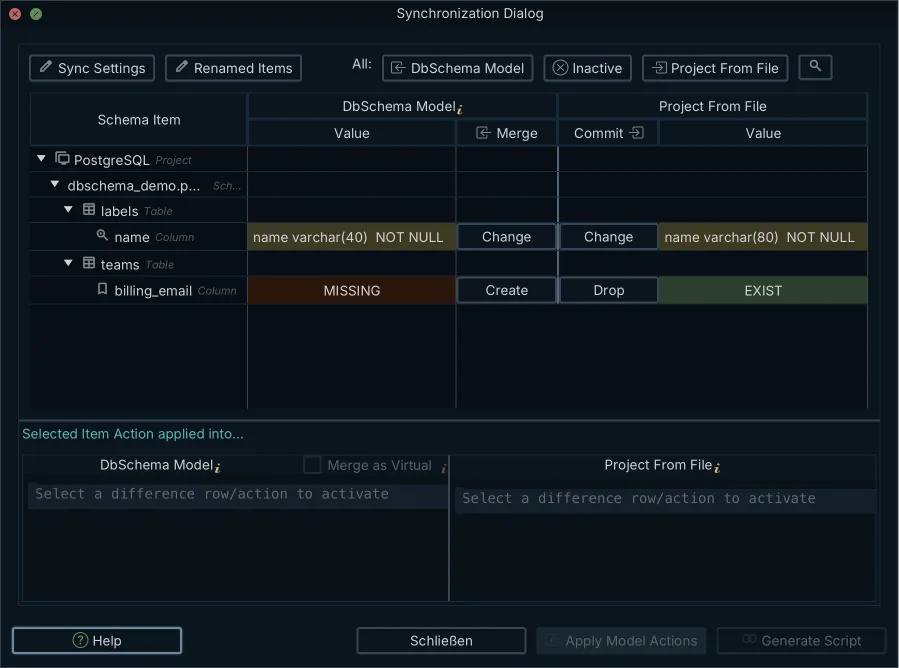Click the teams table icon
The width and height of the screenshot is (899, 668).
point(89,263)
